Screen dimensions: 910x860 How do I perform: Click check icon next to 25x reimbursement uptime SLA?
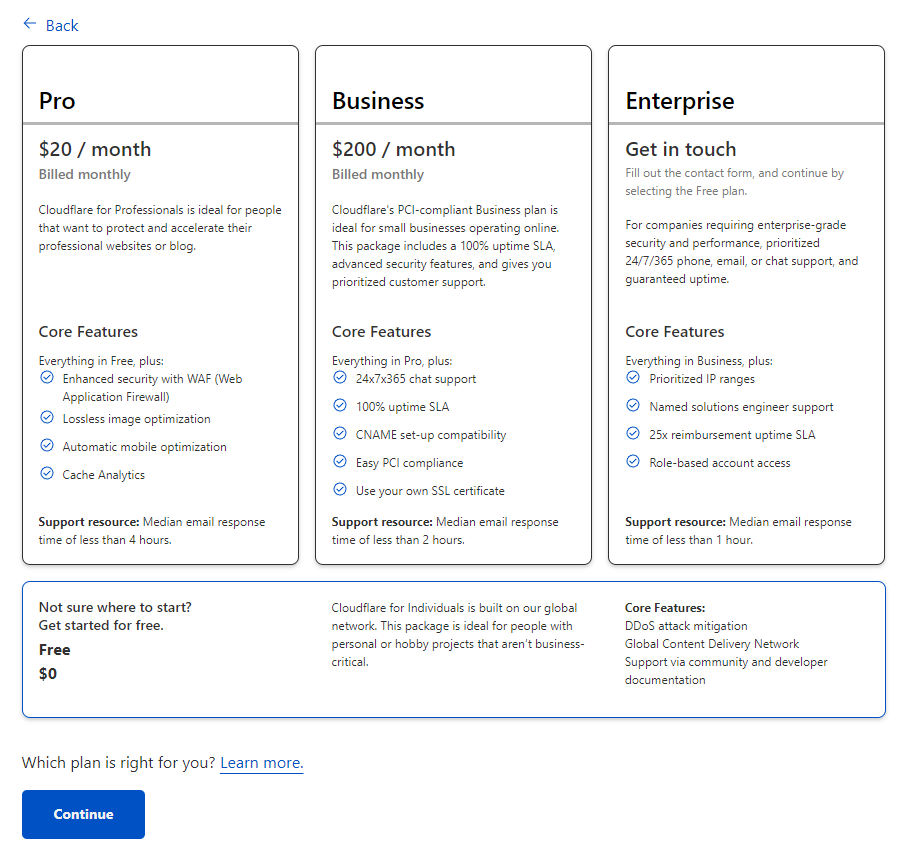pos(633,433)
